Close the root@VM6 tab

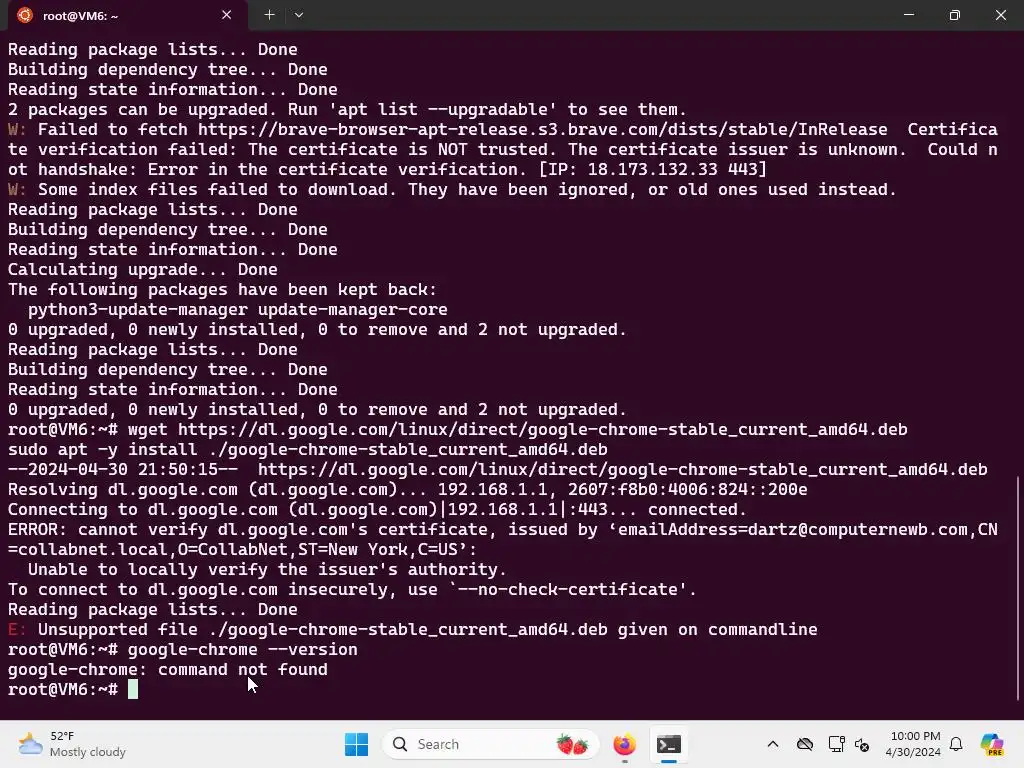tap(227, 15)
